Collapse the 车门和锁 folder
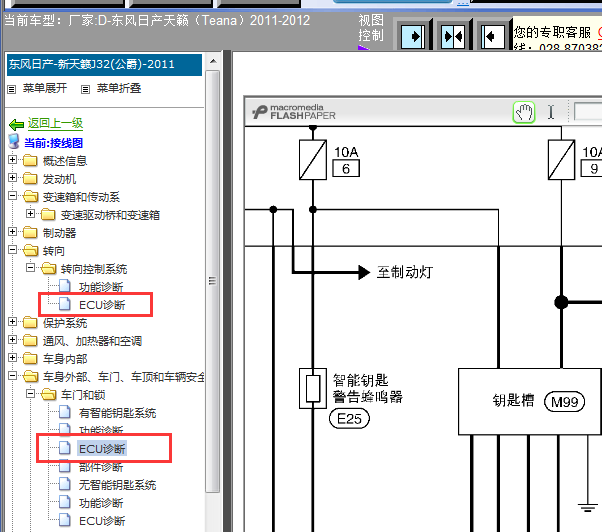The width and height of the screenshot is (602, 532). [30, 393]
